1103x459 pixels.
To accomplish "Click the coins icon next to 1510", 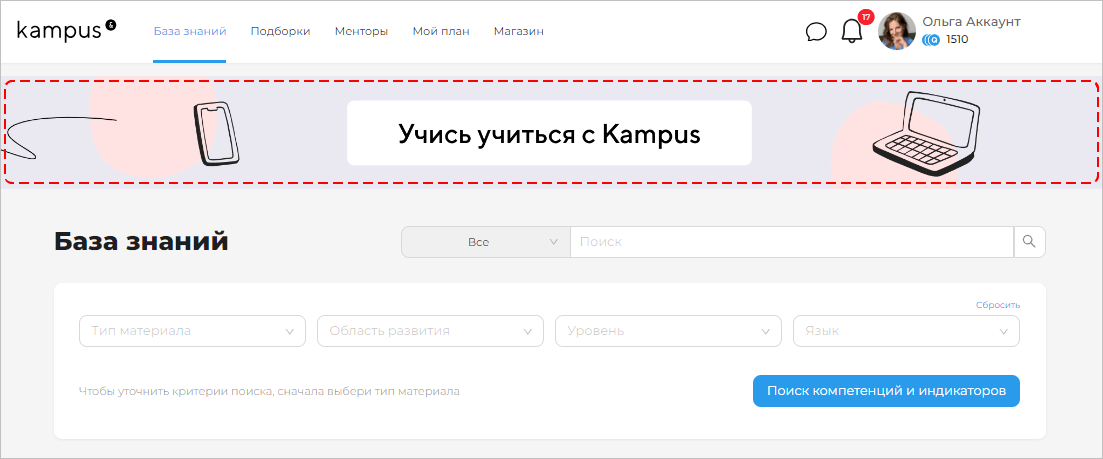I will (931, 40).
